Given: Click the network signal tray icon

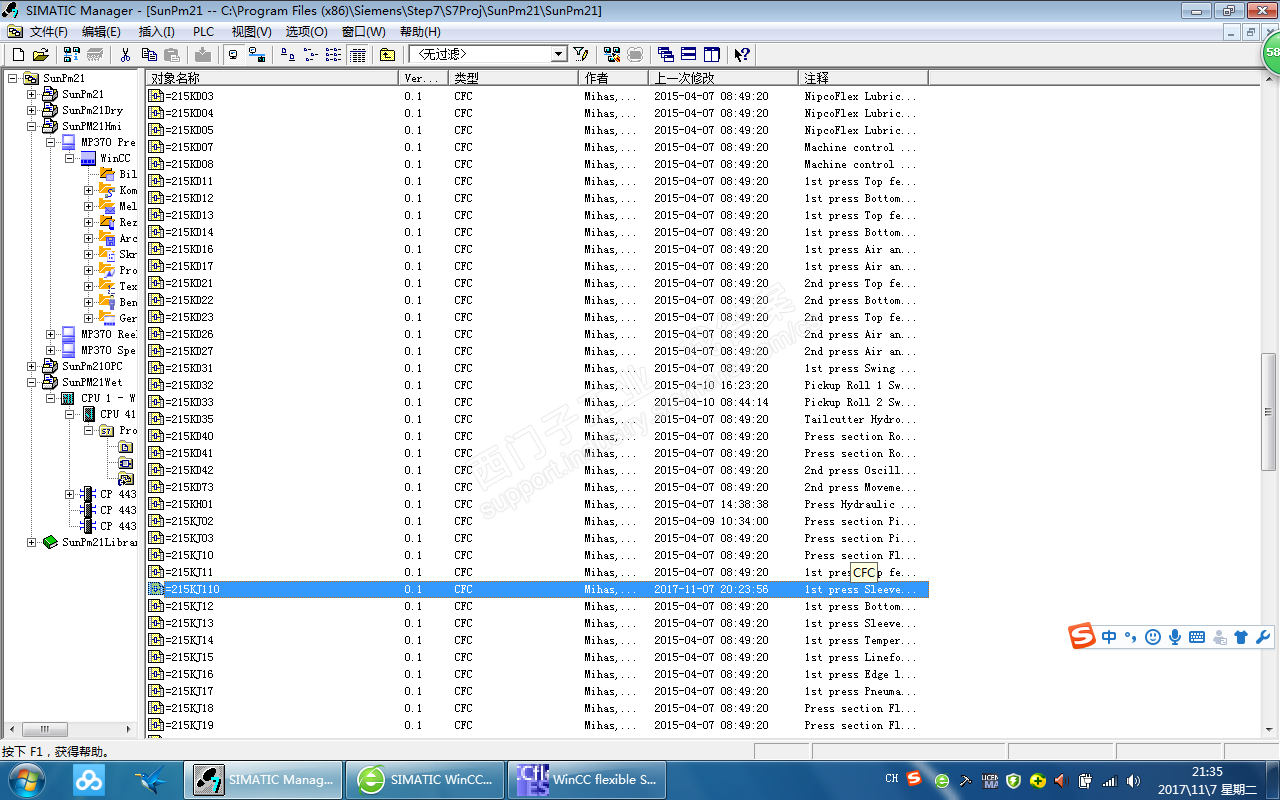Looking at the screenshot, I should click(1109, 780).
